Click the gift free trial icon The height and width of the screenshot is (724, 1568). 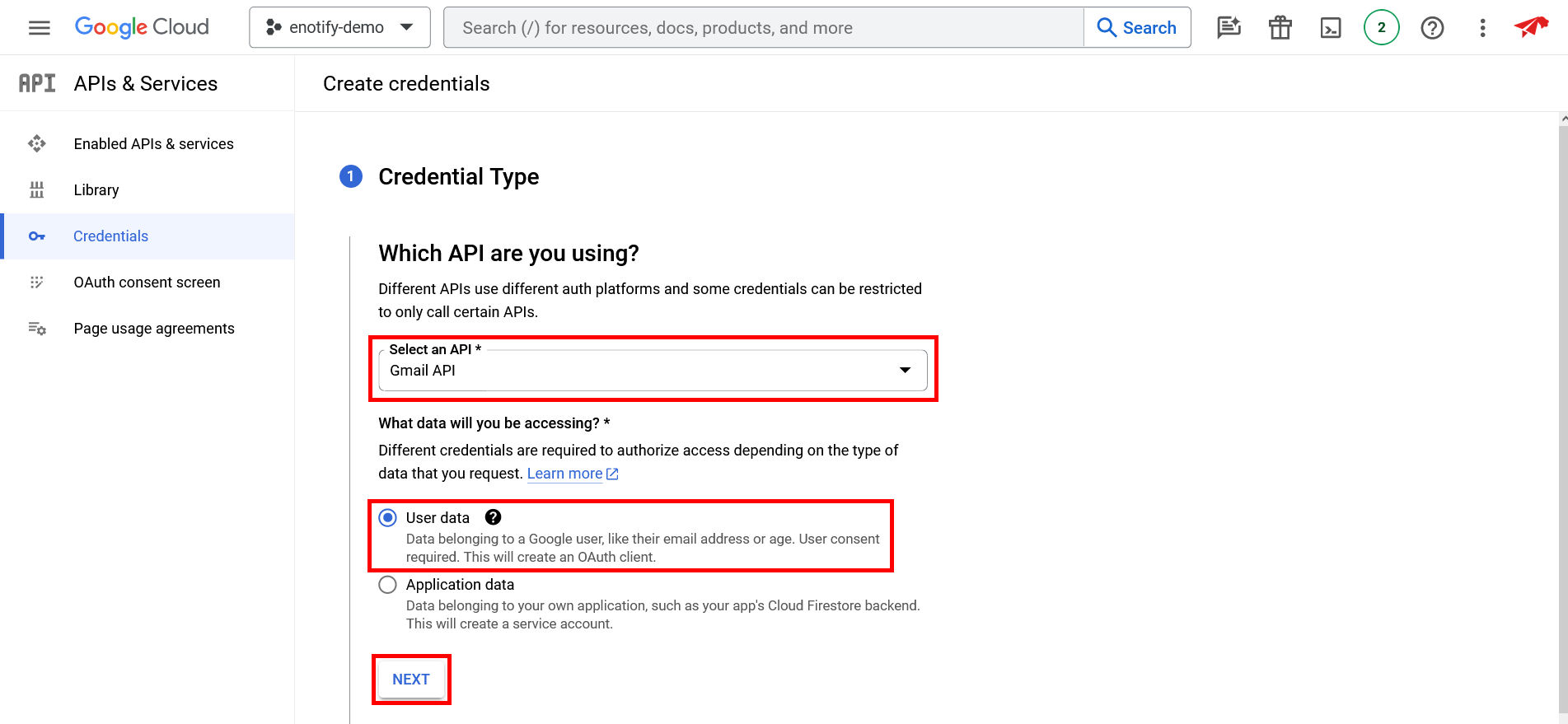pyautogui.click(x=1280, y=28)
